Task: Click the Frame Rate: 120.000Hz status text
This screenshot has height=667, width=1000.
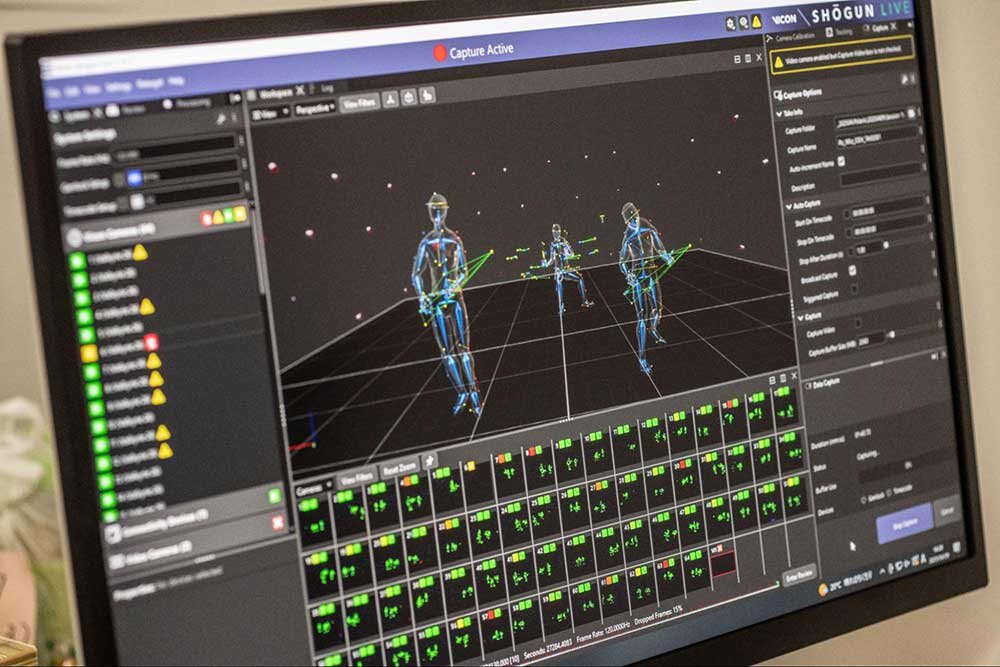Action: [x=603, y=632]
